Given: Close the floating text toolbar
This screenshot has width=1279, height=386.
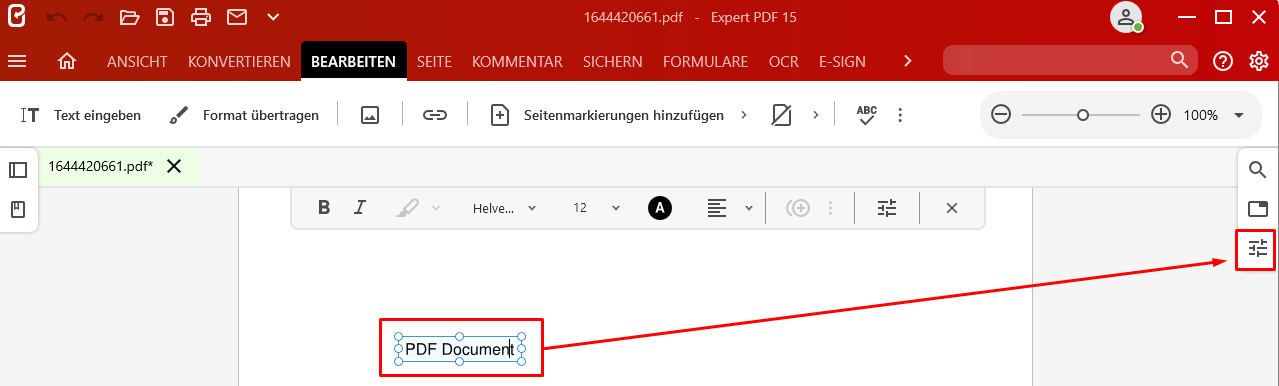Looking at the screenshot, I should 952,208.
